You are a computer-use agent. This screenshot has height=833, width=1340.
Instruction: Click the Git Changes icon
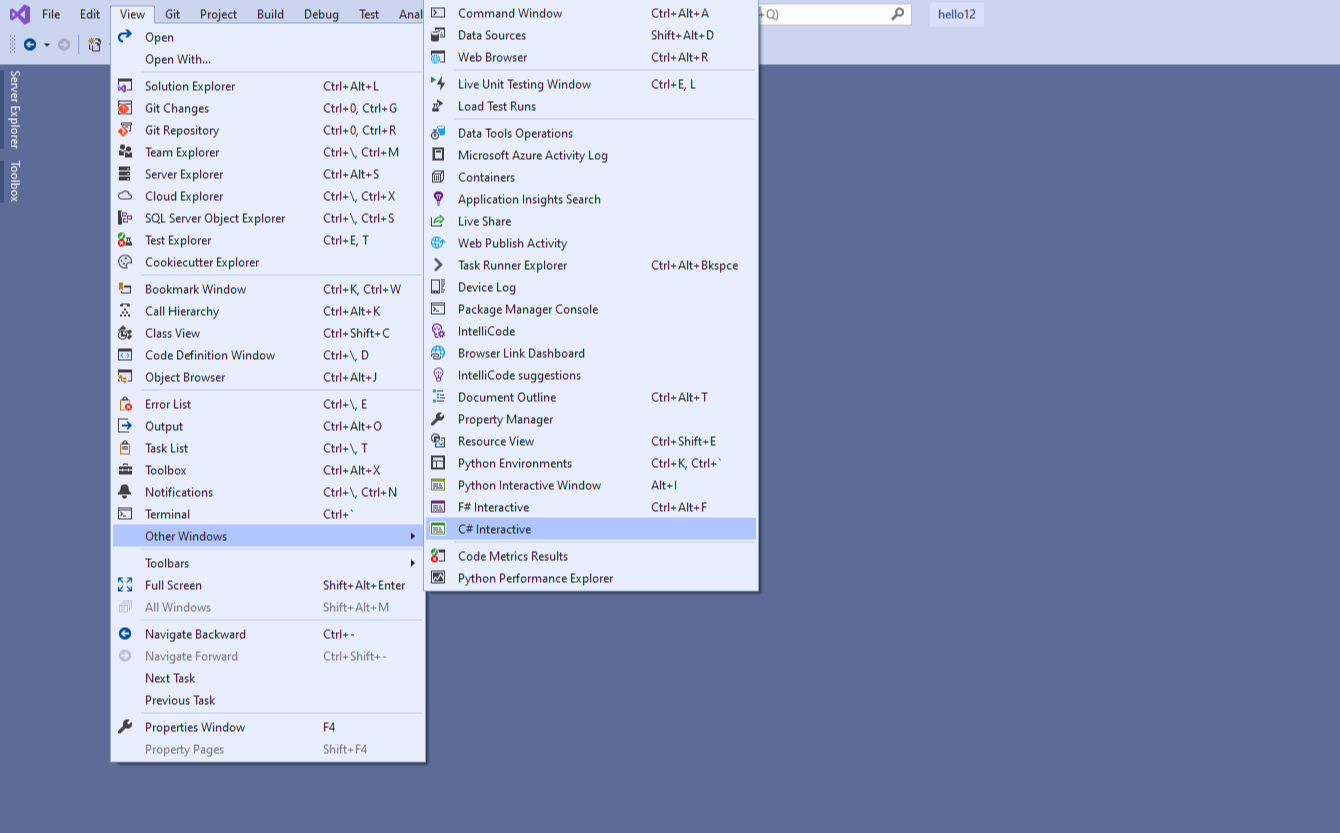click(x=125, y=108)
